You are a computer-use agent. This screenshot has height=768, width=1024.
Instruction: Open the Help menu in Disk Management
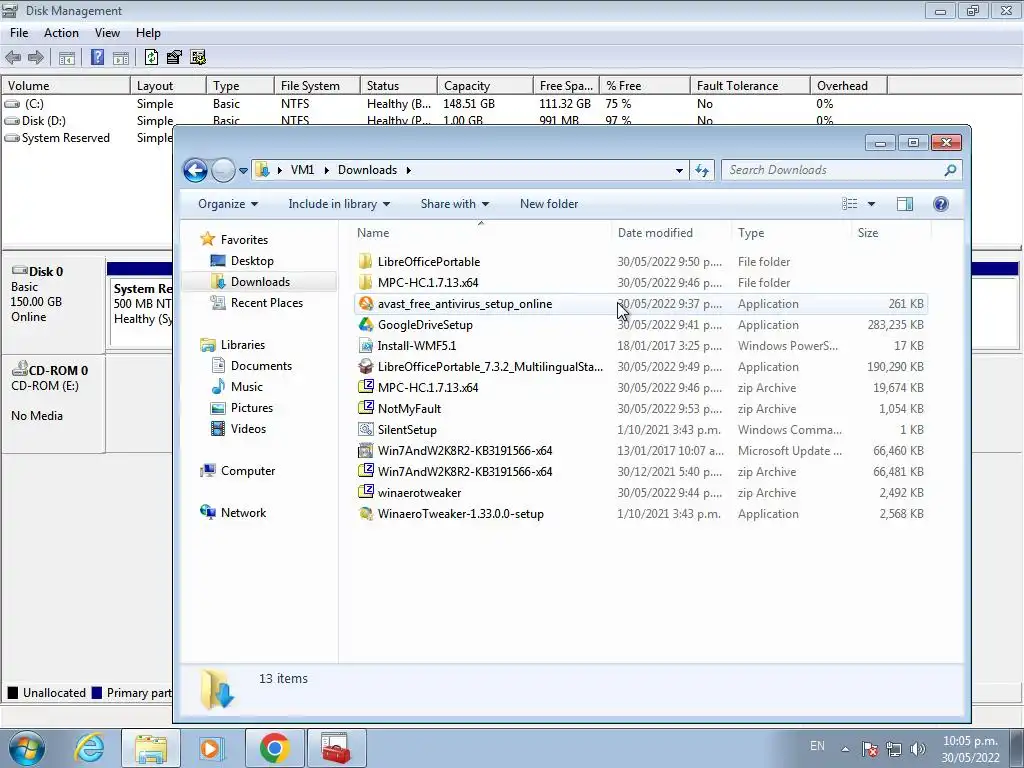[x=148, y=33]
